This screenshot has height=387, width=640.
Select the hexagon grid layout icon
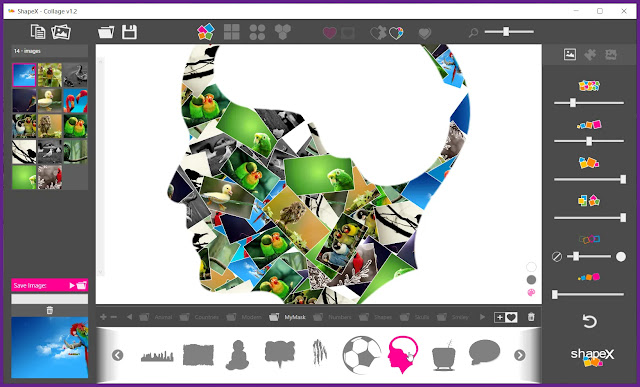pyautogui.click(x=282, y=31)
